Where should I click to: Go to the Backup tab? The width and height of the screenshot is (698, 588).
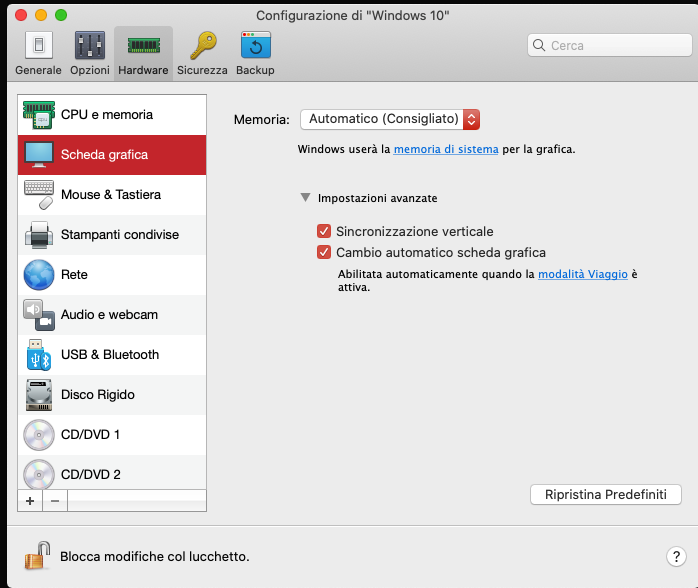(x=255, y=53)
